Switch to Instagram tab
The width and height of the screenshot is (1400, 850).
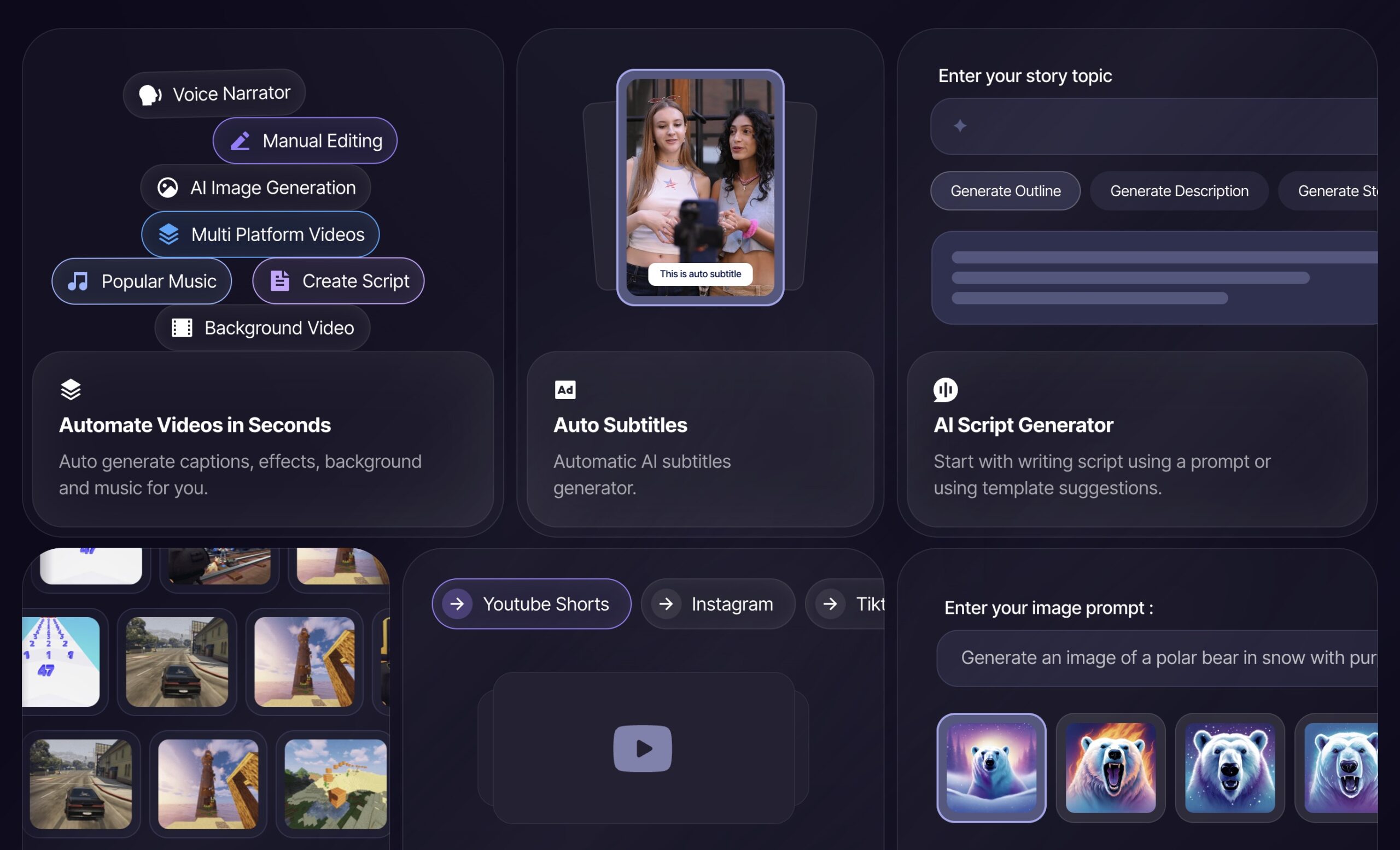pyautogui.click(x=718, y=604)
